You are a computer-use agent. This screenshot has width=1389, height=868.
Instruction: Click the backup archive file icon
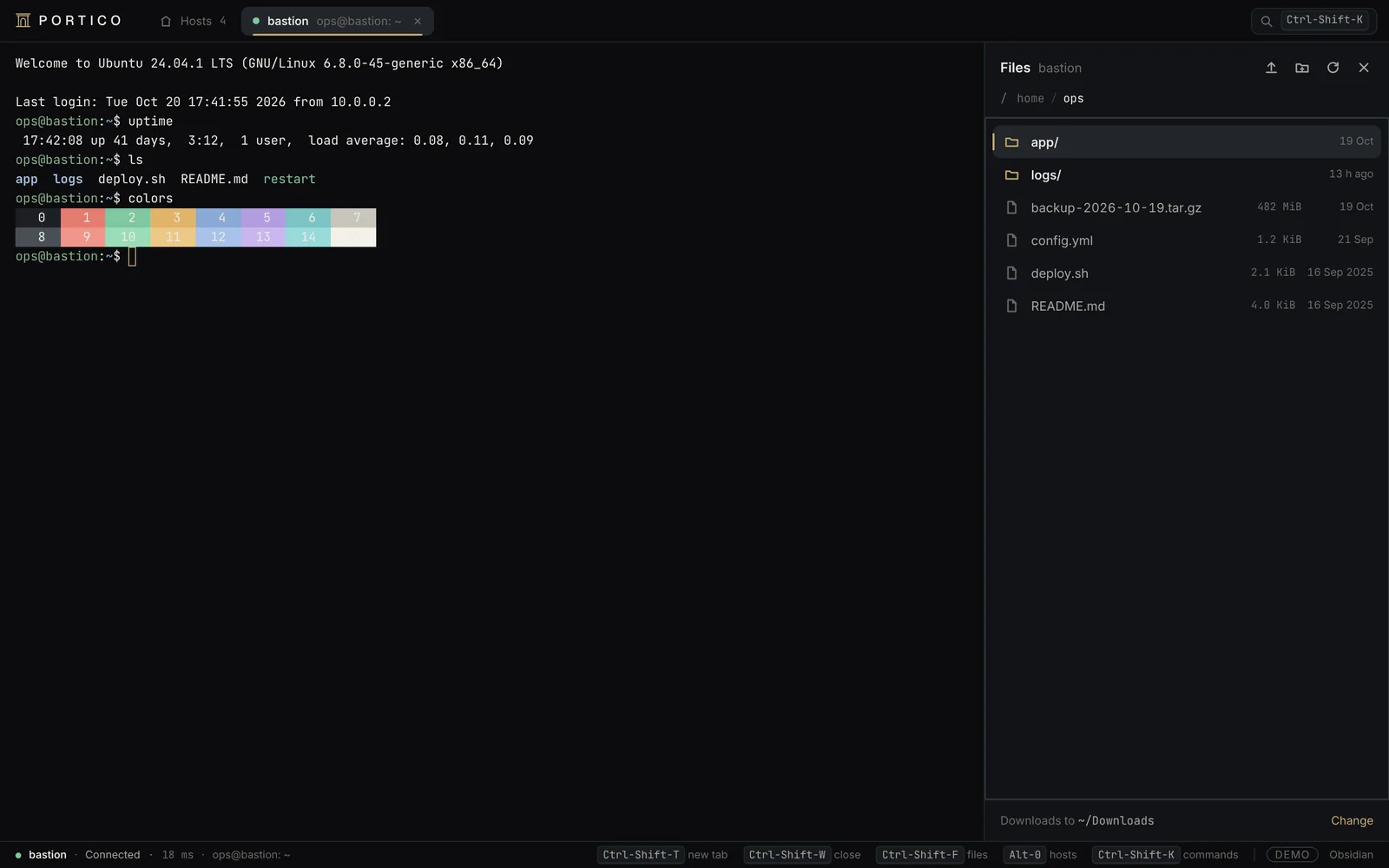(x=1011, y=207)
